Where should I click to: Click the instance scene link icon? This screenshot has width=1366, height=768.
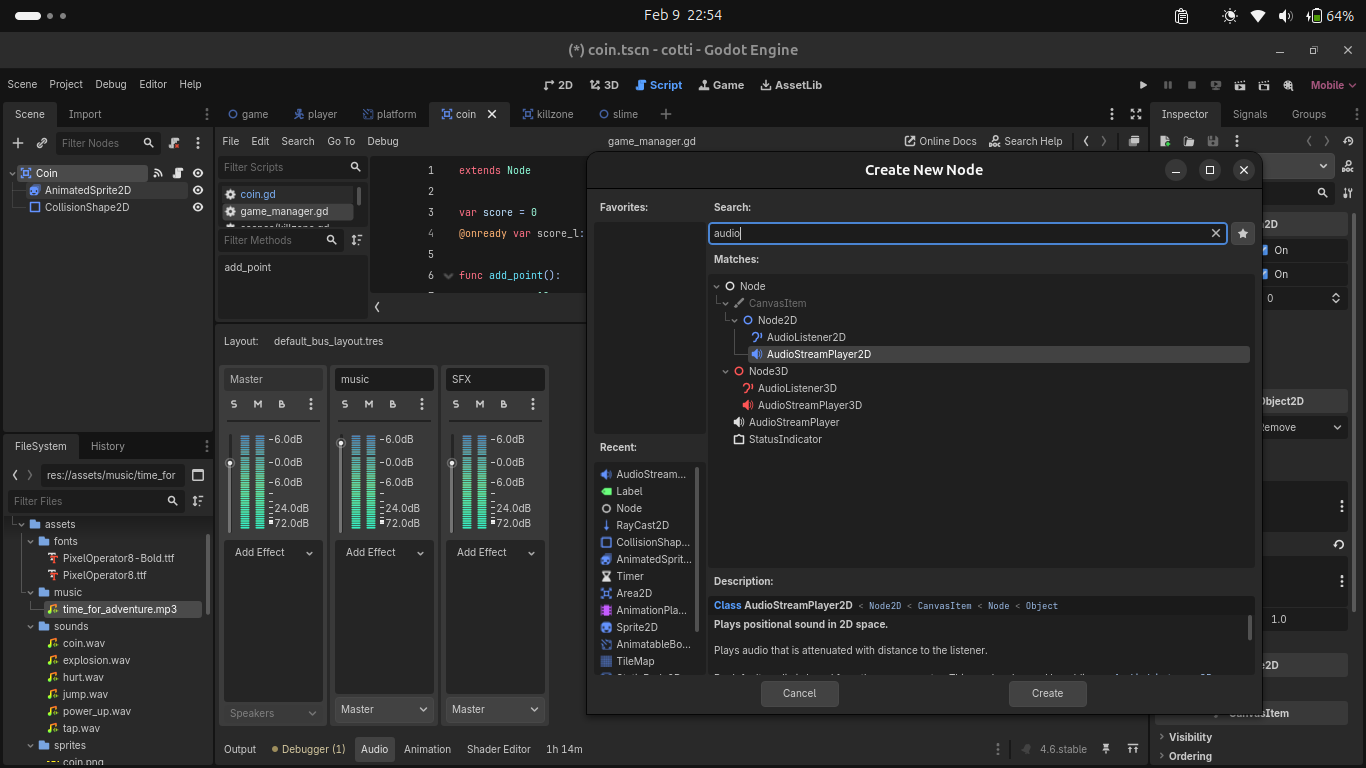click(42, 143)
